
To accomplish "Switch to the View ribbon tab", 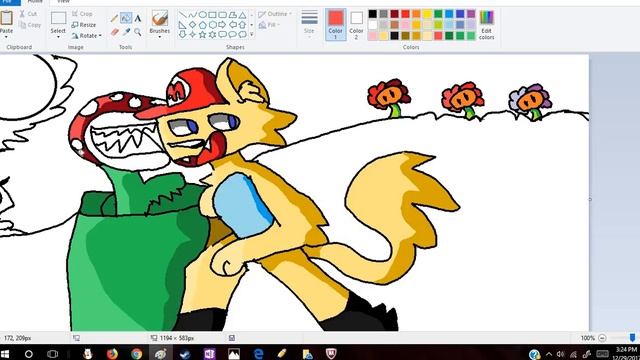I will (x=63, y=2).
